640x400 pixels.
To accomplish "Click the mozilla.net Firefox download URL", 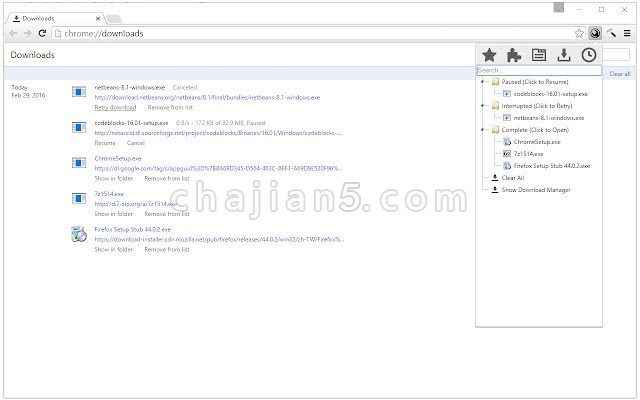I will [219, 240].
